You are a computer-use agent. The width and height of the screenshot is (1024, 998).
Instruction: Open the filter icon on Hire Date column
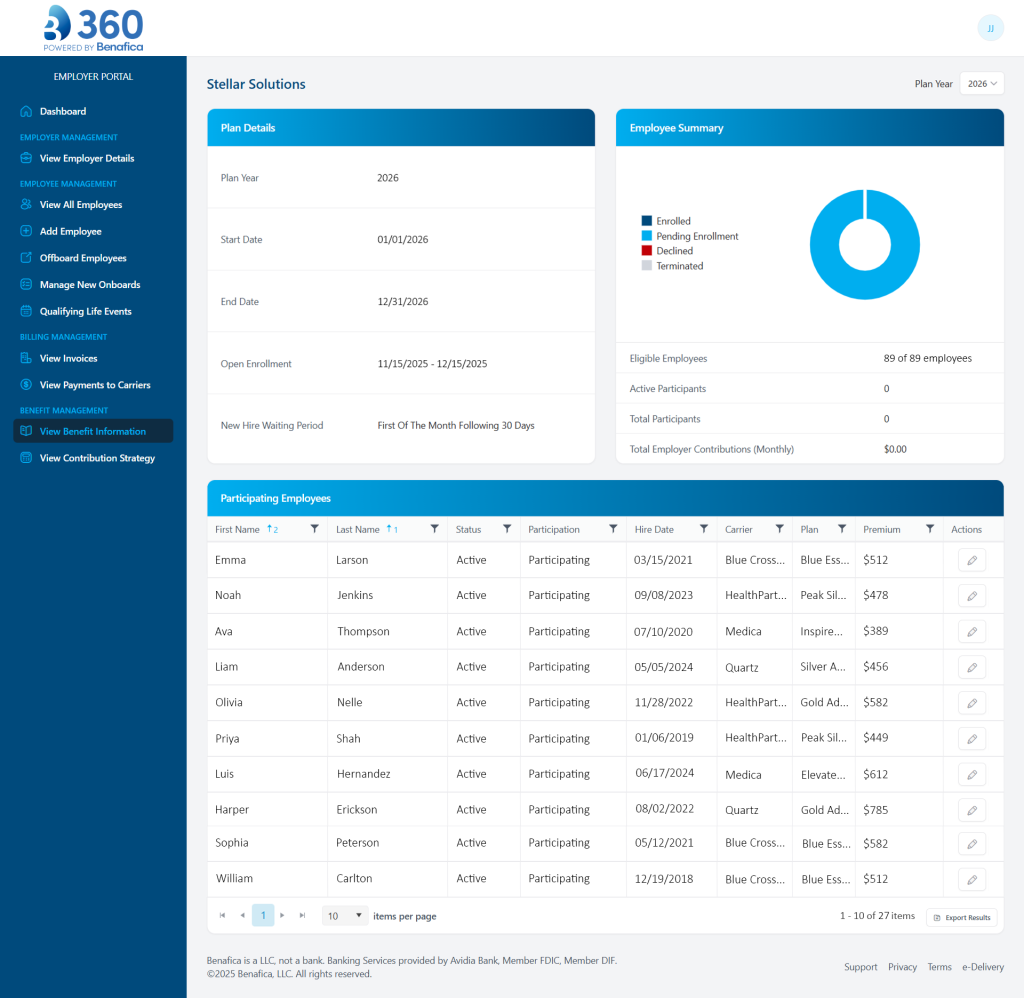click(703, 529)
